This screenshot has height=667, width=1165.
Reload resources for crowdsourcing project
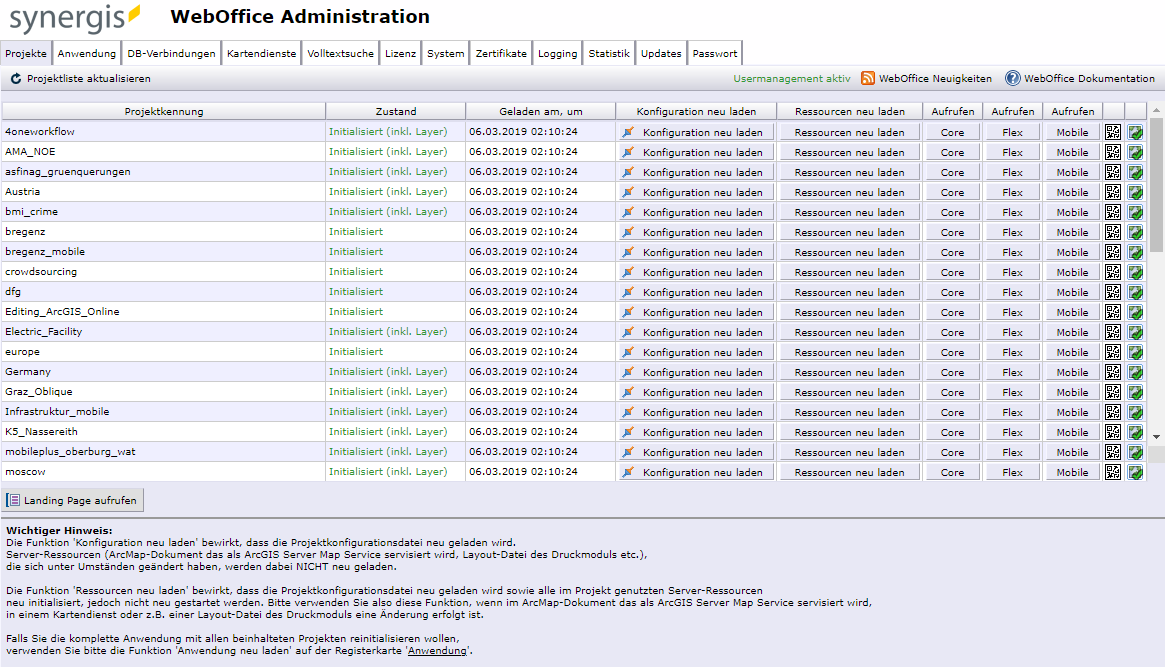[x=849, y=271]
